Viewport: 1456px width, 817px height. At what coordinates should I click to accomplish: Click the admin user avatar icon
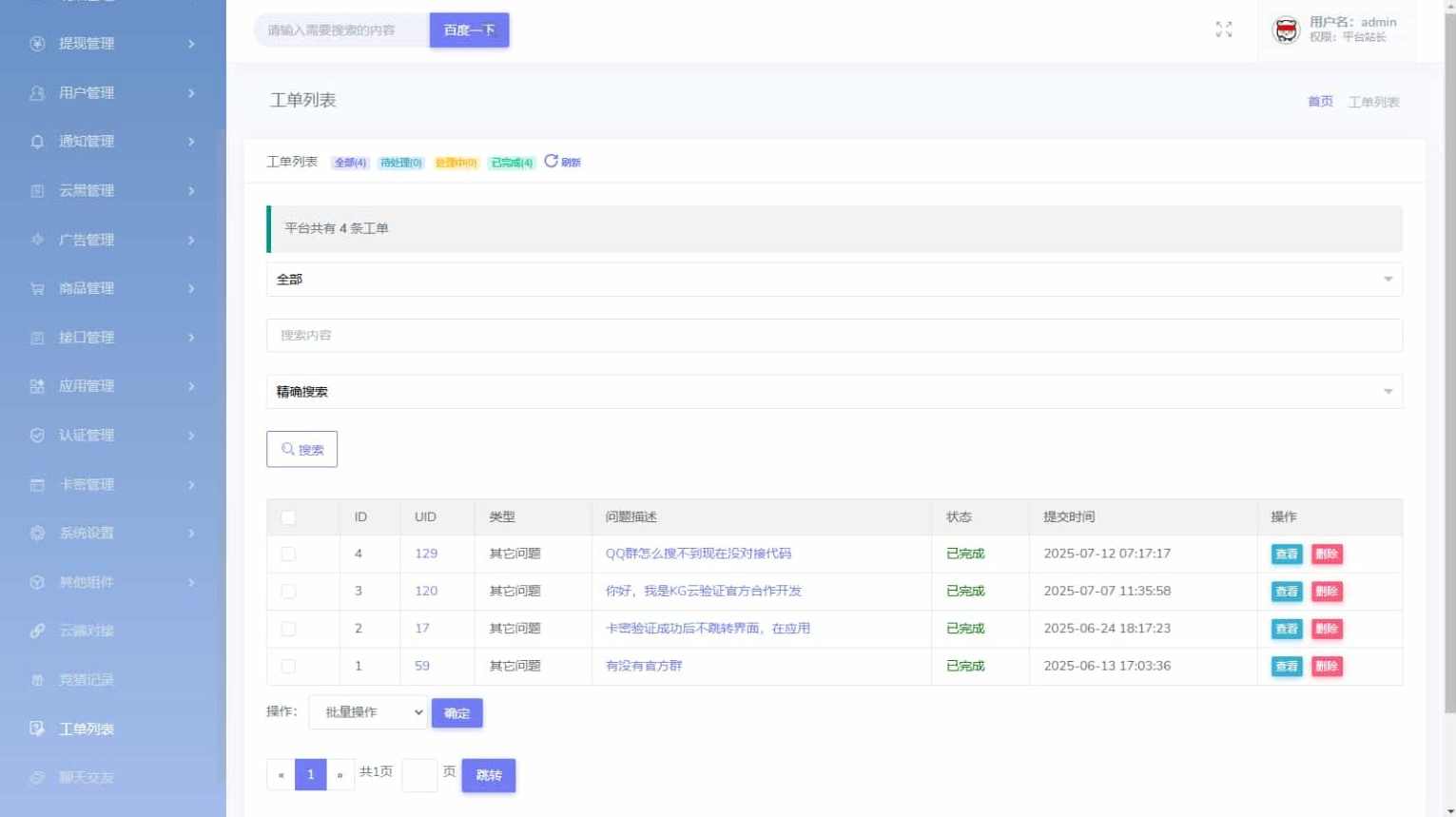[1286, 30]
